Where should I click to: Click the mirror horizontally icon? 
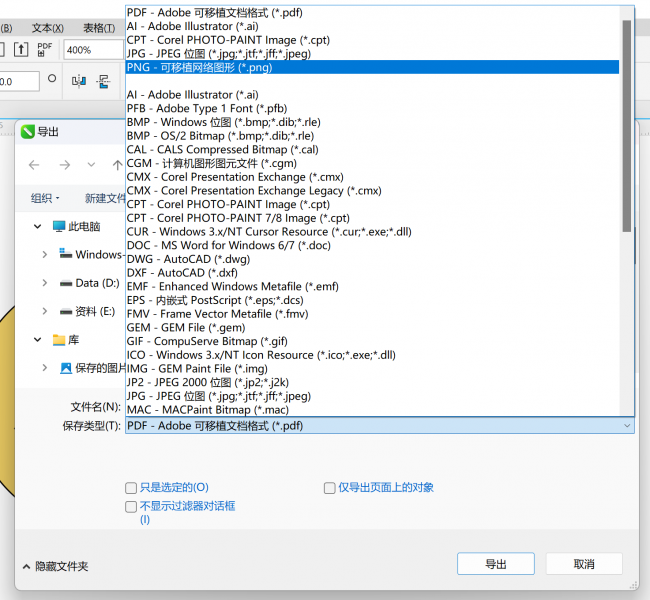(x=79, y=81)
